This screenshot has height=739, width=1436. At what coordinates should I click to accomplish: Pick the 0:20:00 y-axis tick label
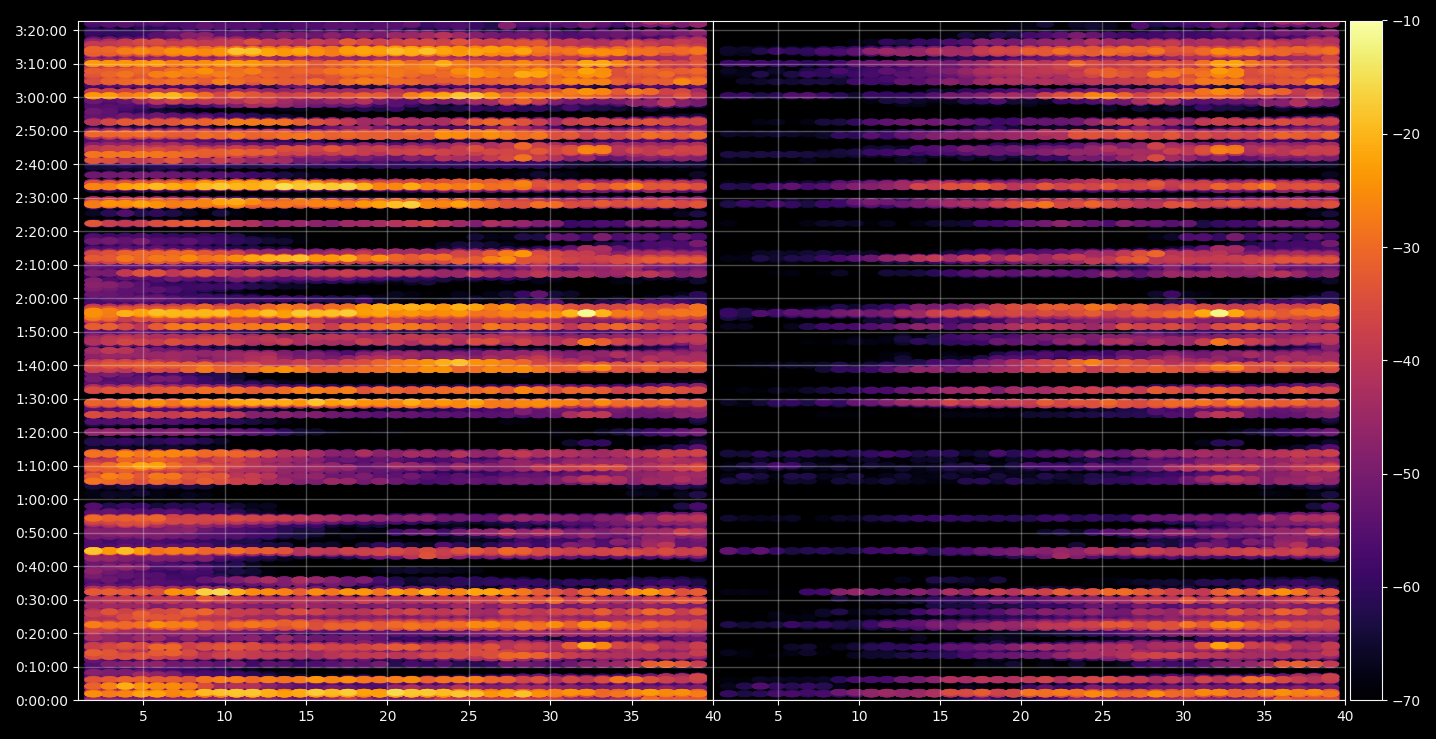(41, 634)
